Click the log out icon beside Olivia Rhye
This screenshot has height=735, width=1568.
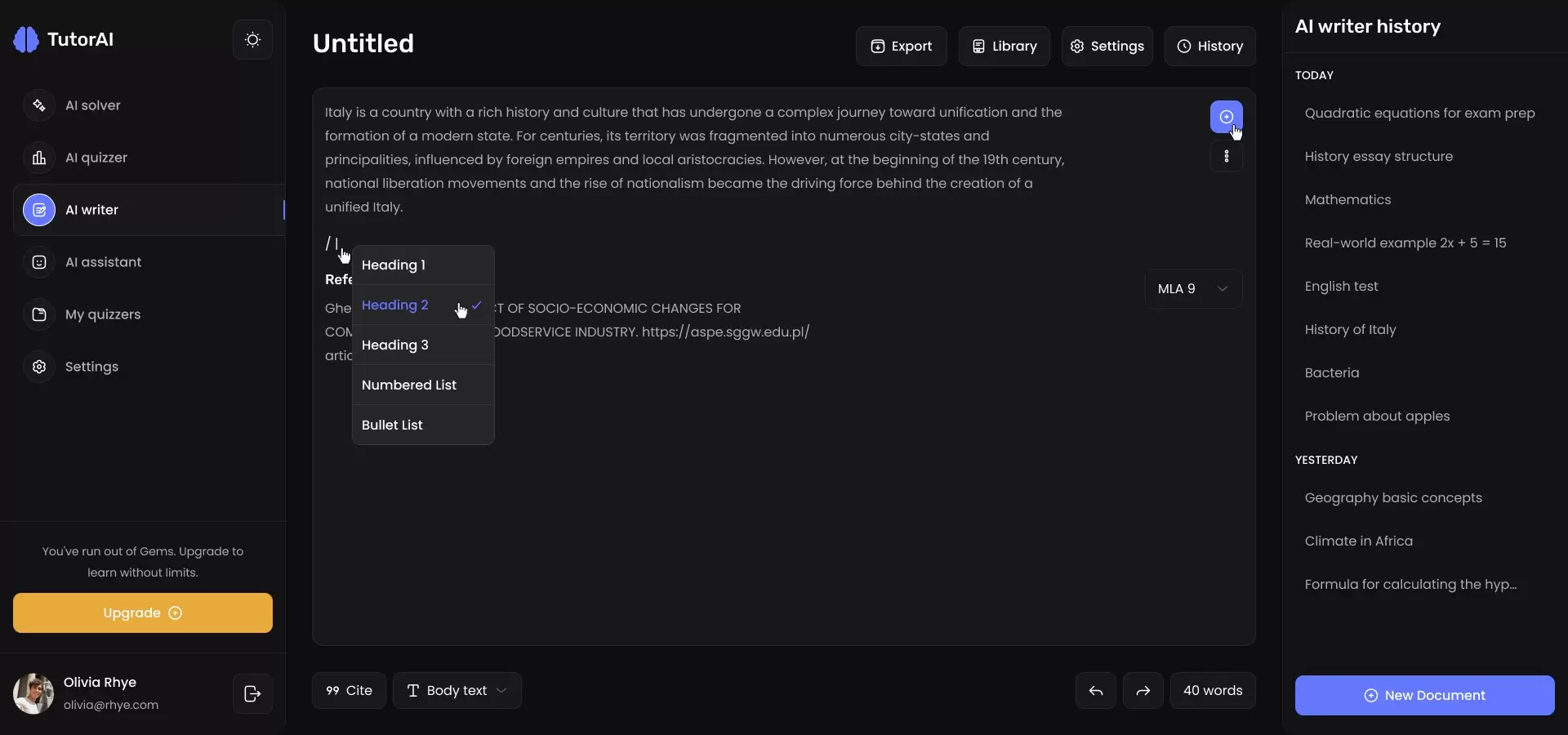tap(252, 693)
